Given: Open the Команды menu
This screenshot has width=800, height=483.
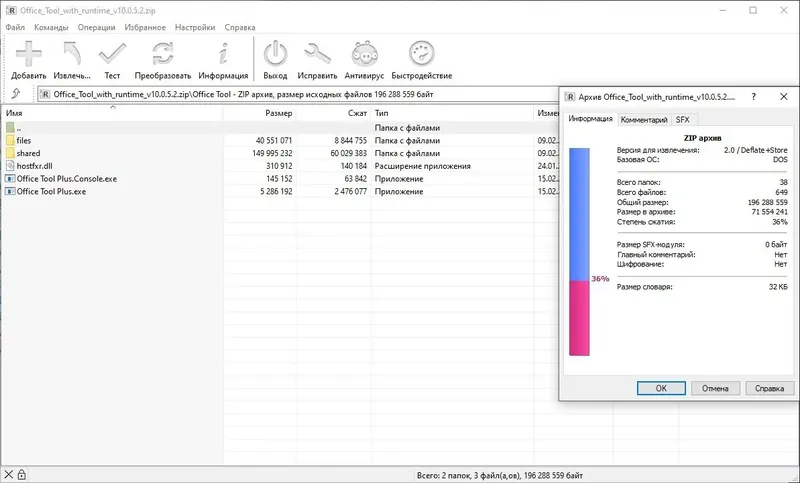Looking at the screenshot, I should point(51,28).
